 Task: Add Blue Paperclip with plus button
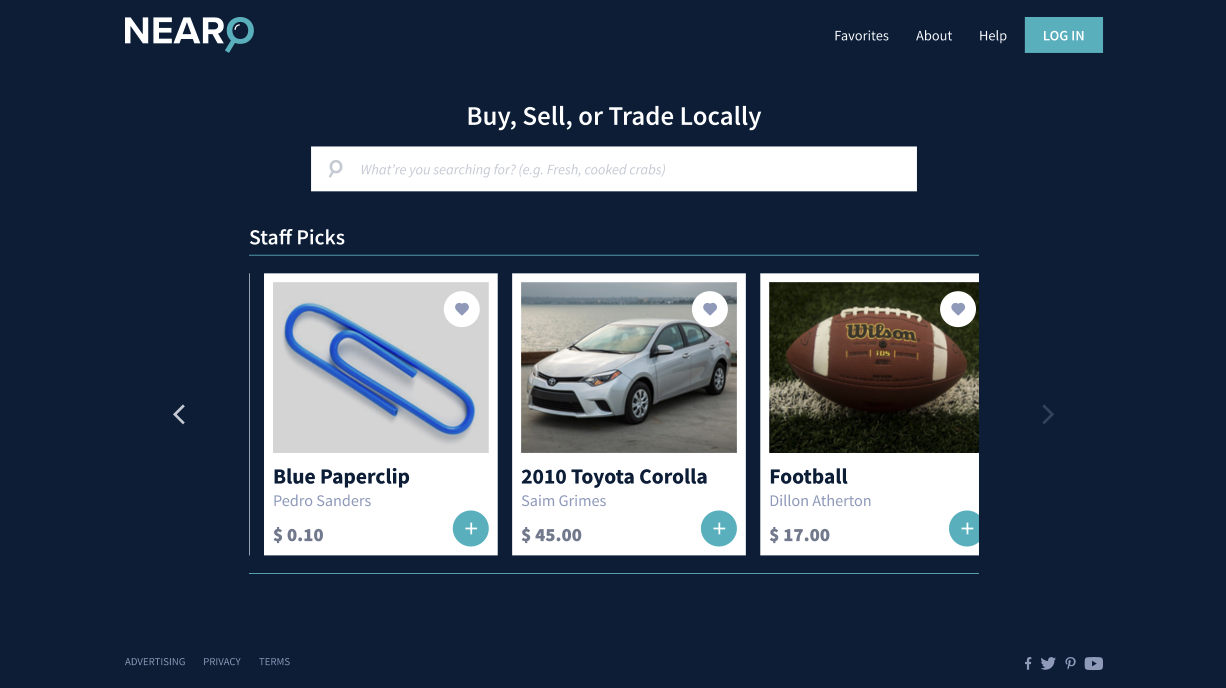coord(470,528)
